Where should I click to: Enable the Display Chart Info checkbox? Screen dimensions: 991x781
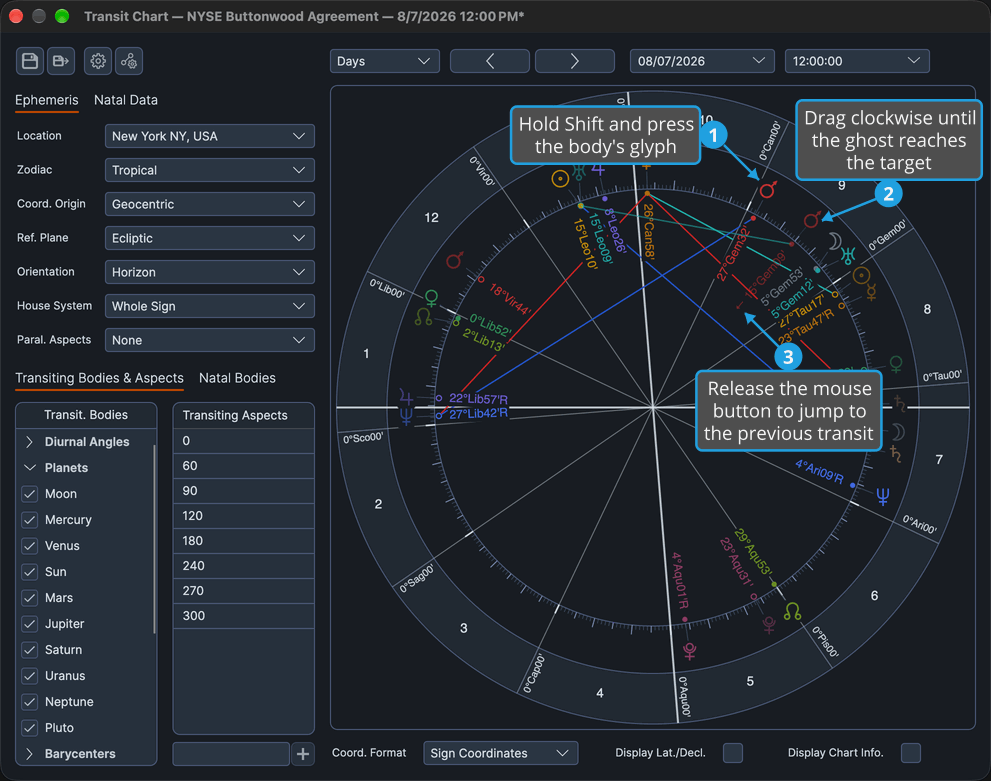click(911, 753)
